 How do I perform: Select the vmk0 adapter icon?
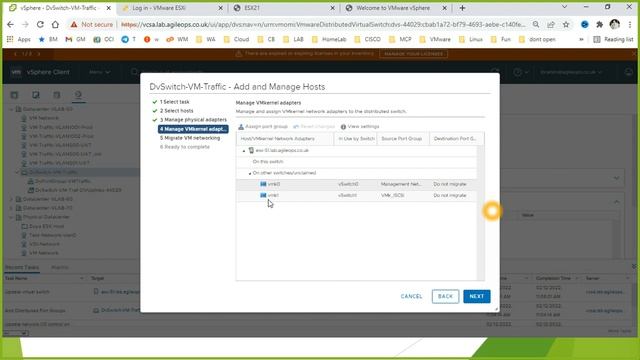pyautogui.click(x=263, y=184)
